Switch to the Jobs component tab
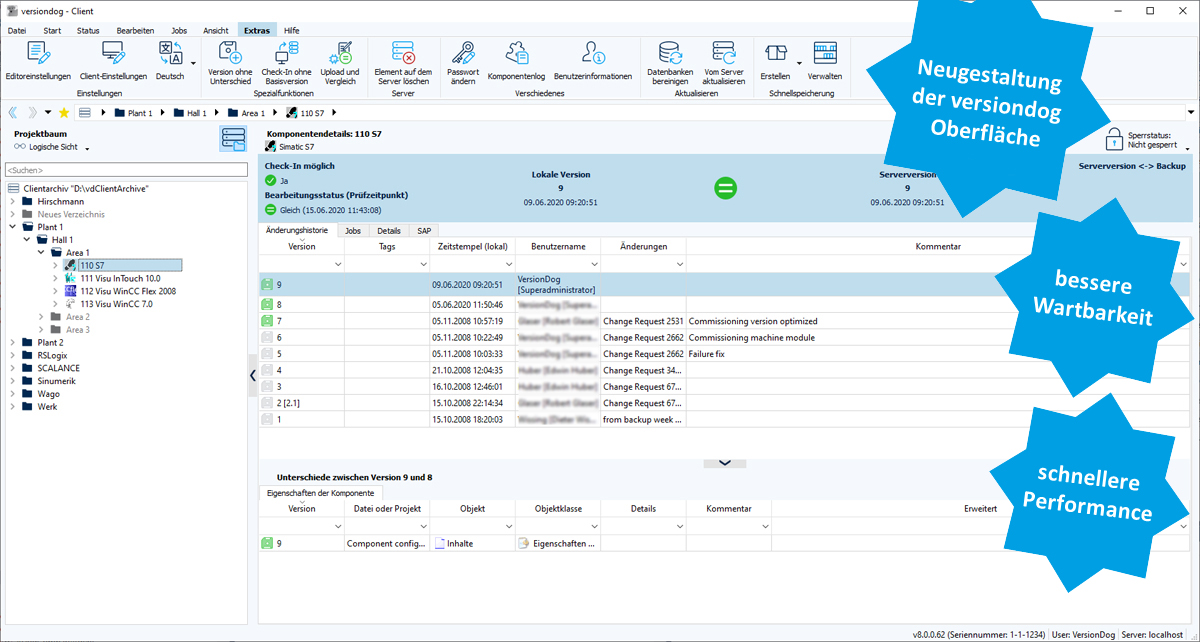This screenshot has height=642, width=1200. pyautogui.click(x=353, y=231)
